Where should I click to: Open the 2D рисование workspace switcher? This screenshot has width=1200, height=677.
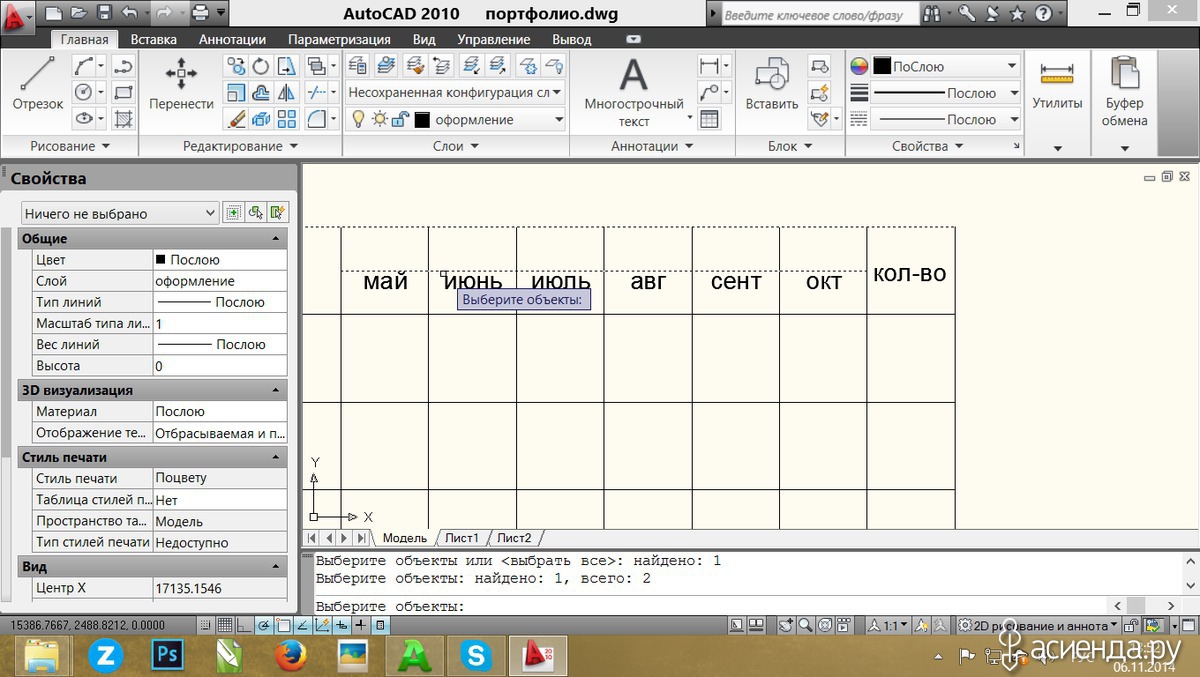pos(1037,625)
